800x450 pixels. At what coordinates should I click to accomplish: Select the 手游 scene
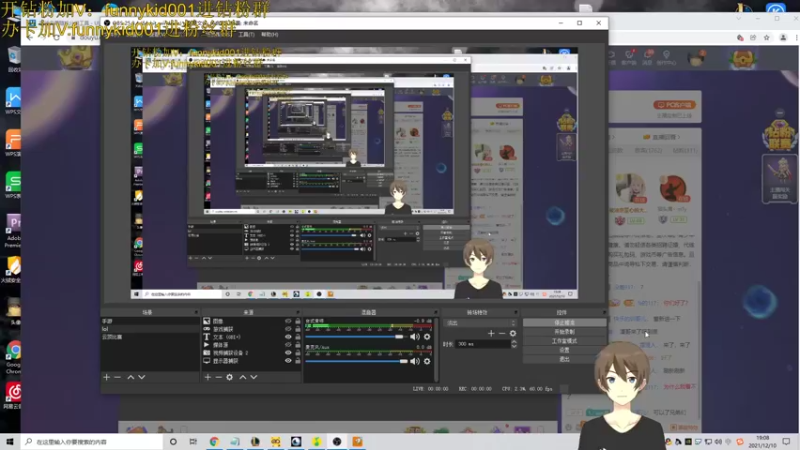pos(151,321)
